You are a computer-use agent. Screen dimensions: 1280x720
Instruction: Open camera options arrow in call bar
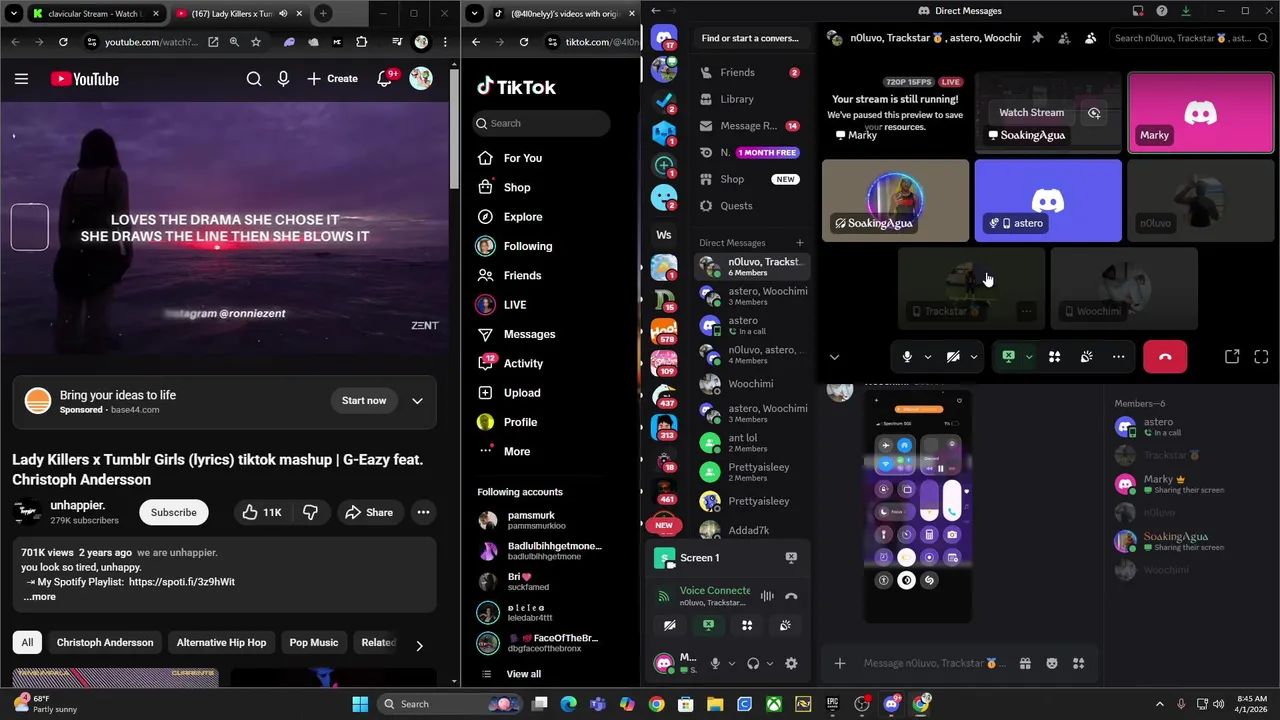(973, 357)
